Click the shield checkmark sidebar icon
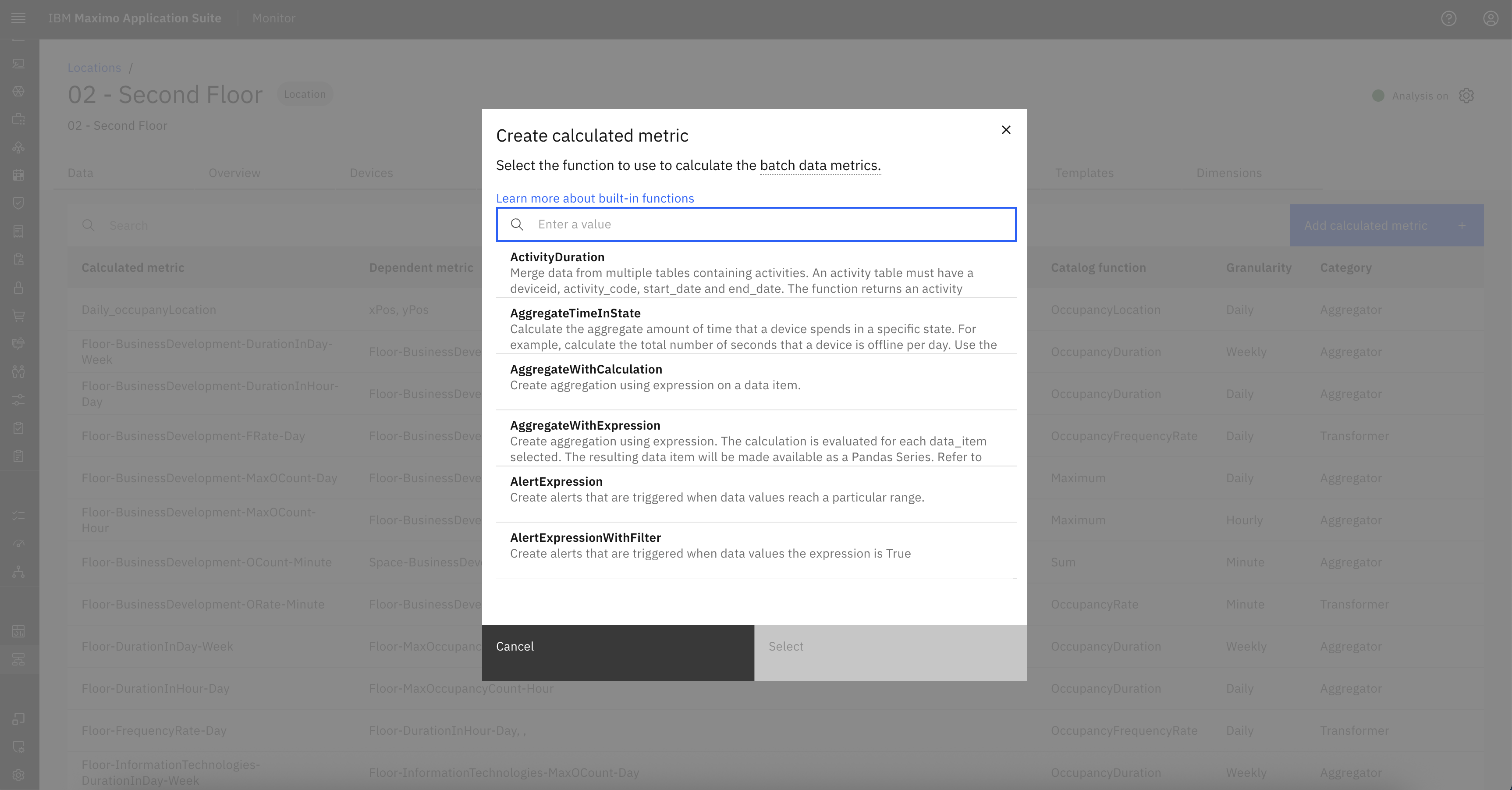1512x790 pixels. coord(18,203)
